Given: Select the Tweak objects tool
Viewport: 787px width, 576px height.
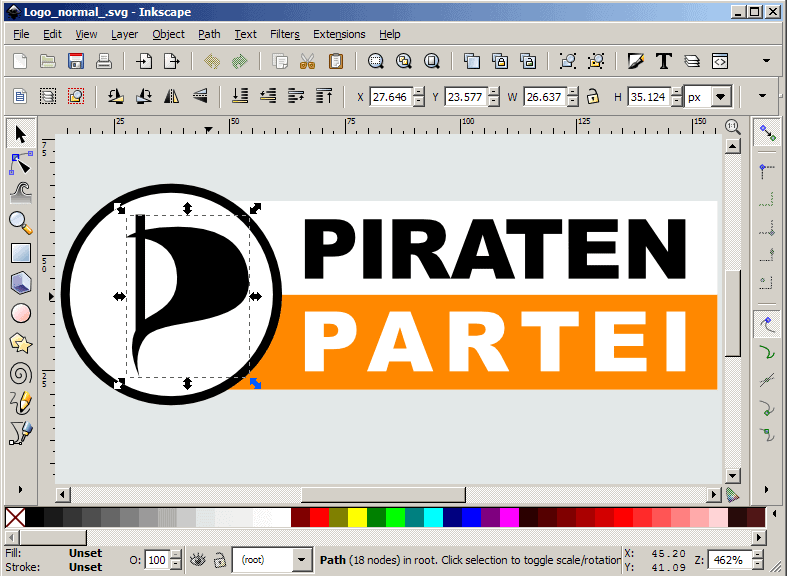Looking at the screenshot, I should click(21, 193).
